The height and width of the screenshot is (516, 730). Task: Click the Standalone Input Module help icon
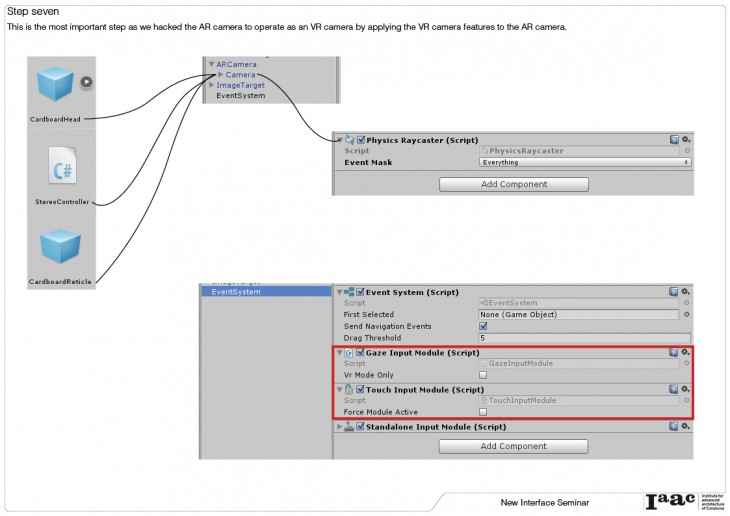(x=674, y=427)
